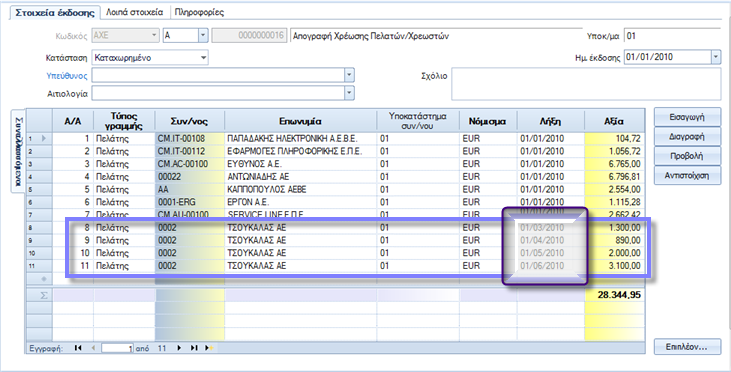Click value cell 1.056,72
Screen dimensions: 731x372
[614, 151]
